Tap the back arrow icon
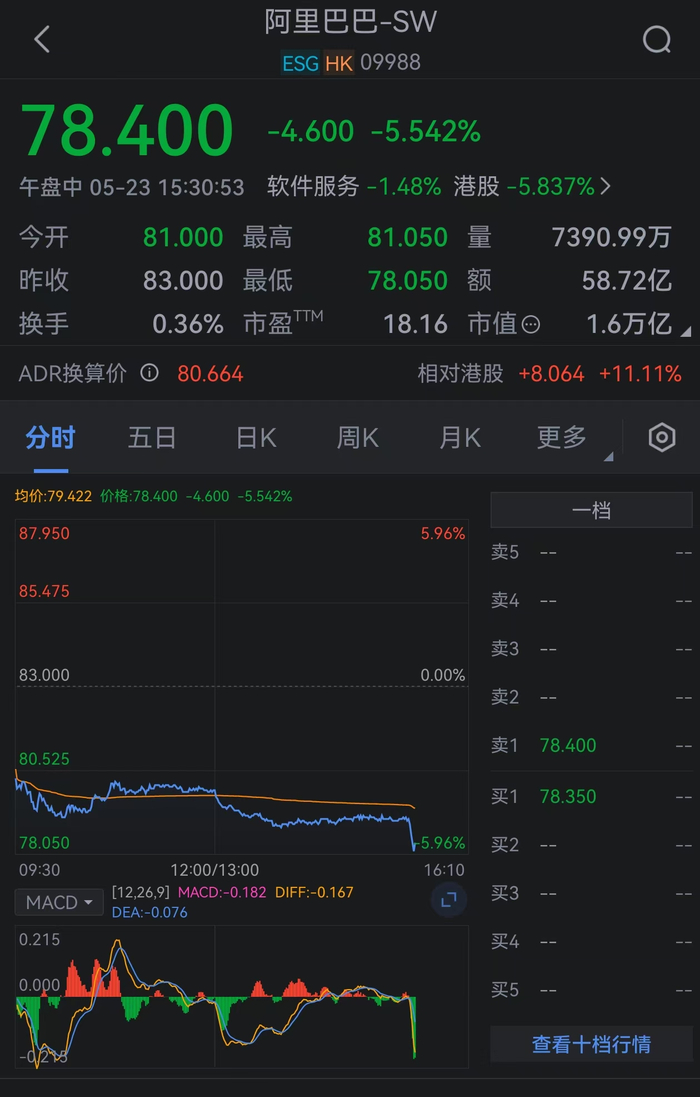The image size is (700, 1097). [42, 39]
